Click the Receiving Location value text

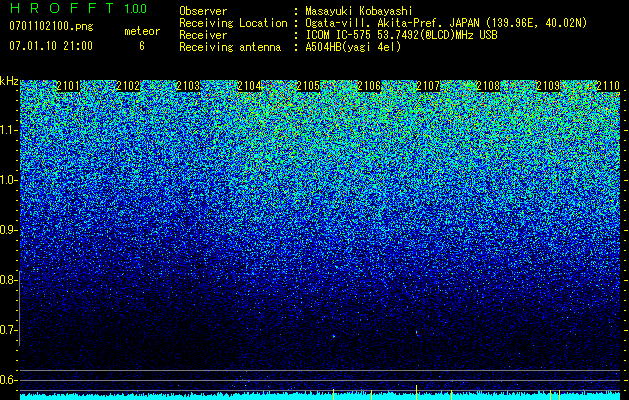click(446, 23)
